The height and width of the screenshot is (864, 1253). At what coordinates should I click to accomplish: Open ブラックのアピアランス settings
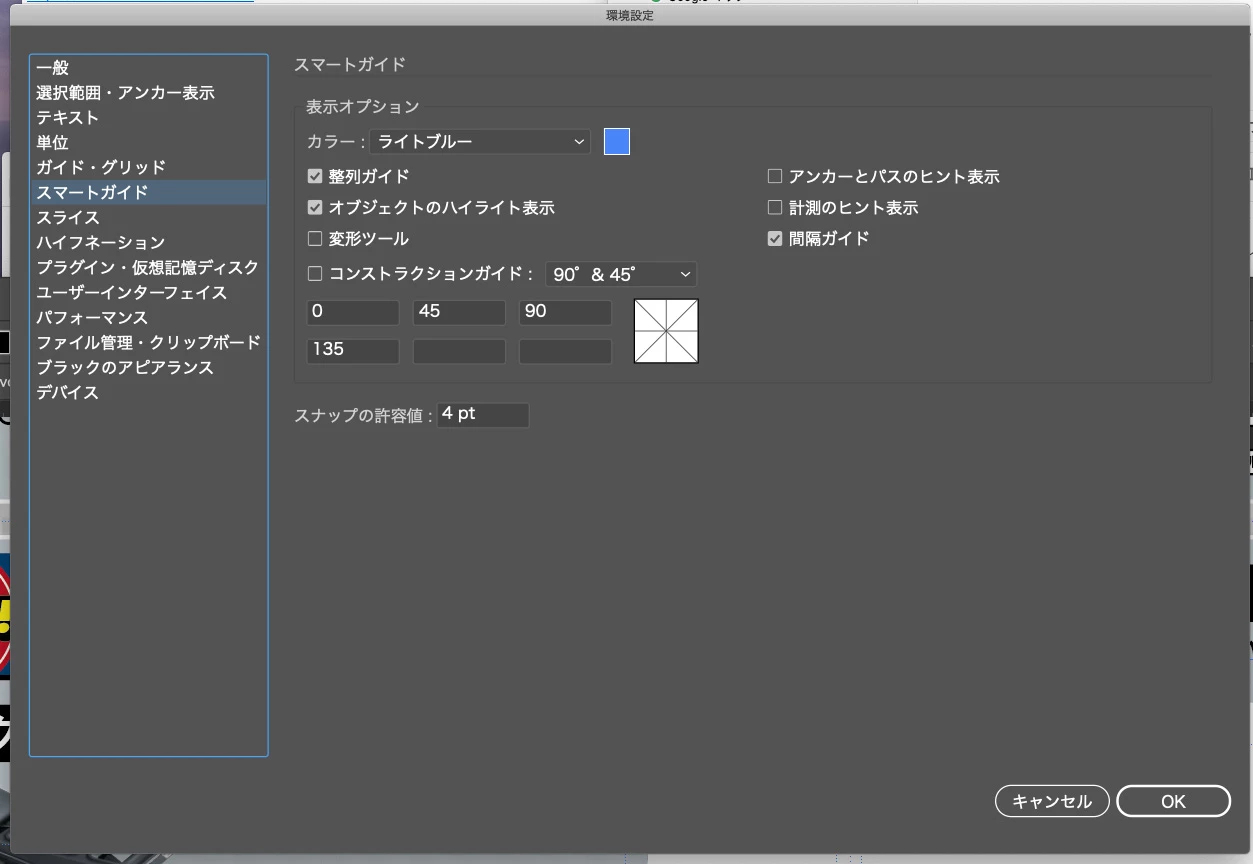148,368
